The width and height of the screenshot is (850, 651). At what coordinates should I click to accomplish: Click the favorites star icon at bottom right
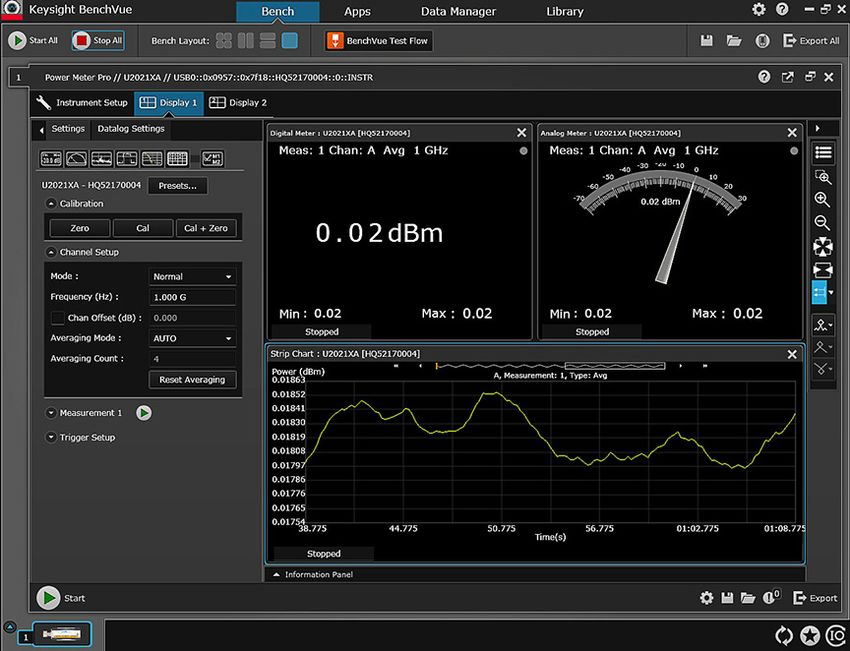point(810,635)
